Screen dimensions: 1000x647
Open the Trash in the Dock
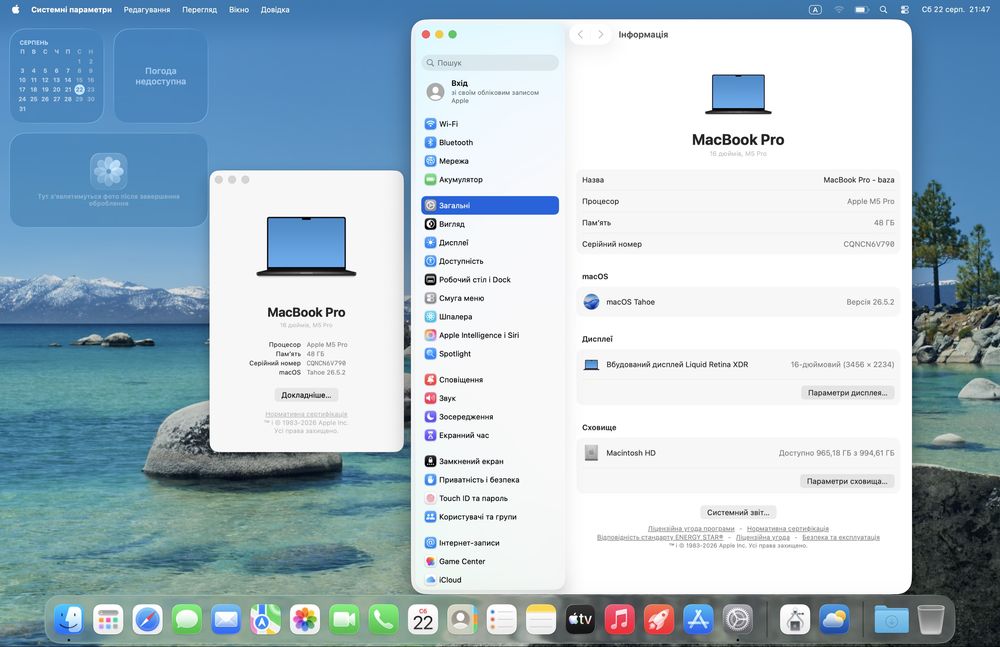[930, 619]
